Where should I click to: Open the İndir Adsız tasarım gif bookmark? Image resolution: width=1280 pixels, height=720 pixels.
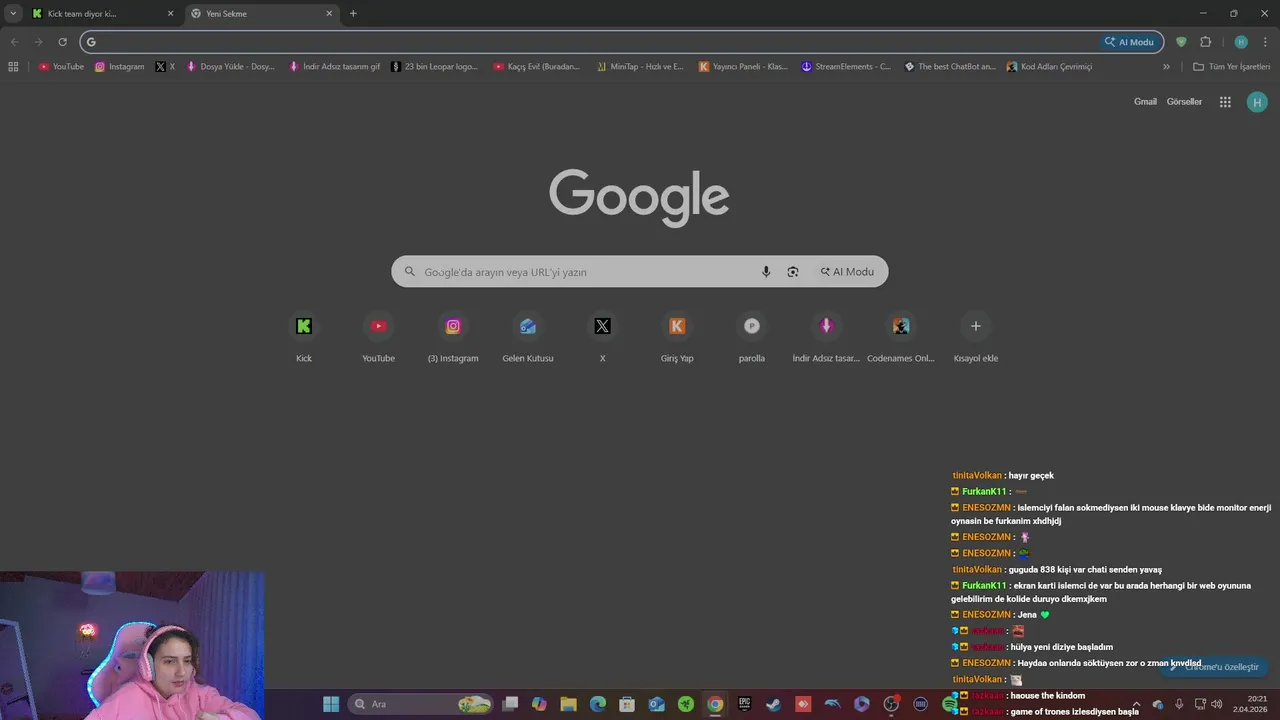click(334, 67)
